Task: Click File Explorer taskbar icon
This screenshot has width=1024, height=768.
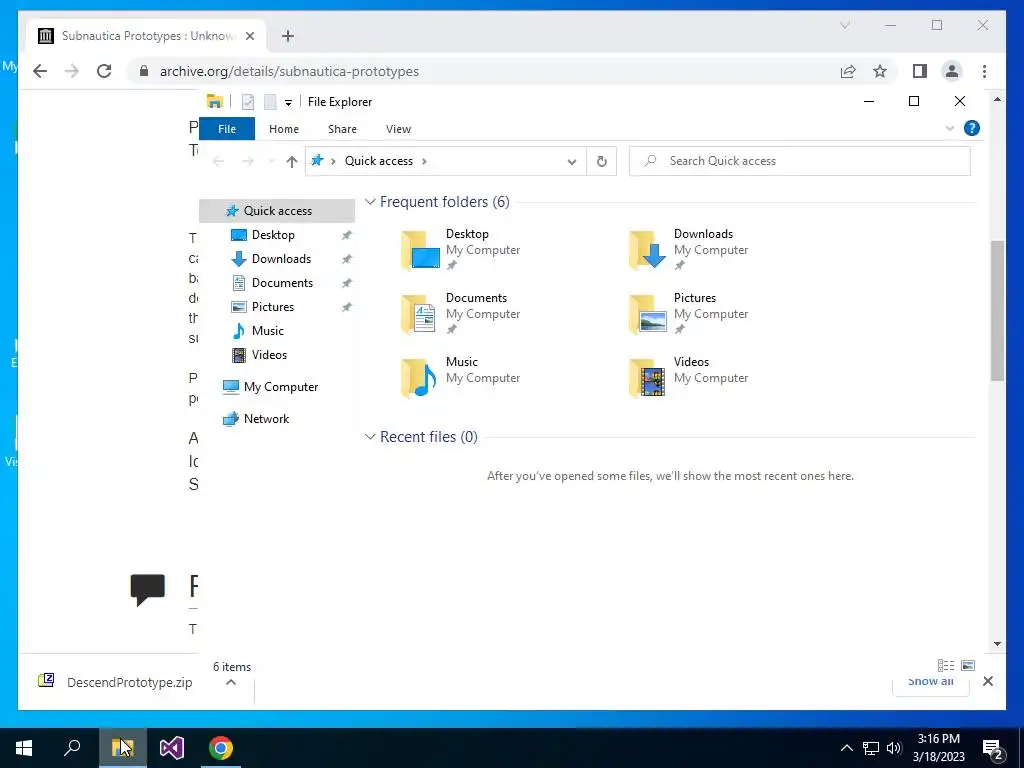Action: coord(122,748)
